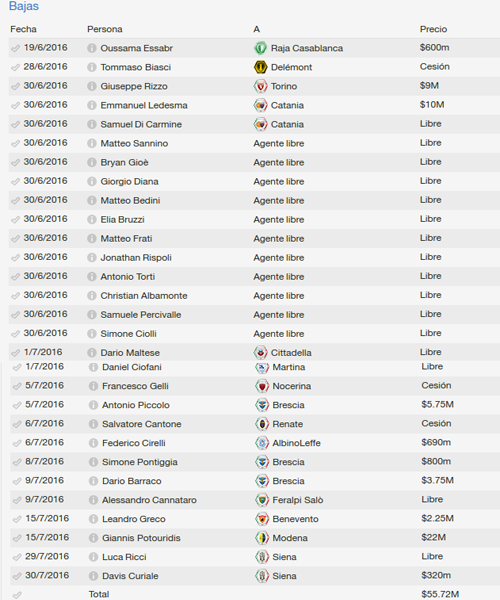
Task: Open the Raja Casablanca club badge
Action: [261, 48]
